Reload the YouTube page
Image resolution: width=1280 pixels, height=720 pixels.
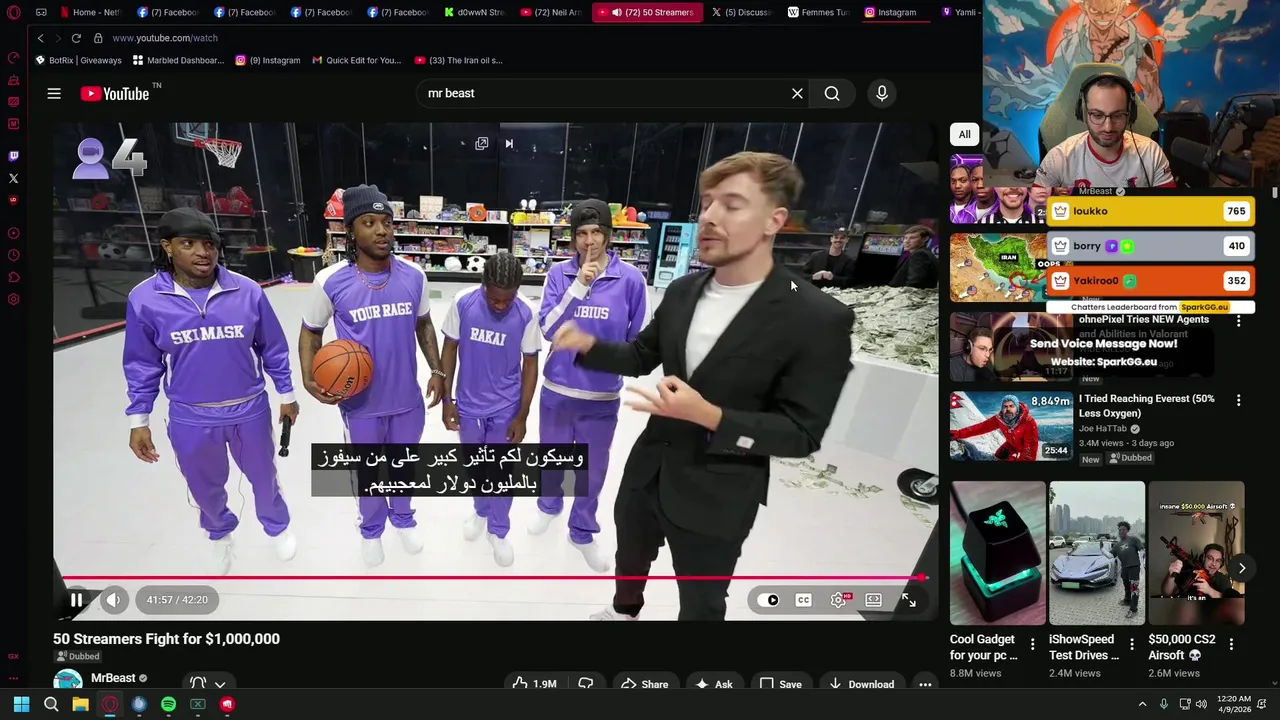coord(76,38)
